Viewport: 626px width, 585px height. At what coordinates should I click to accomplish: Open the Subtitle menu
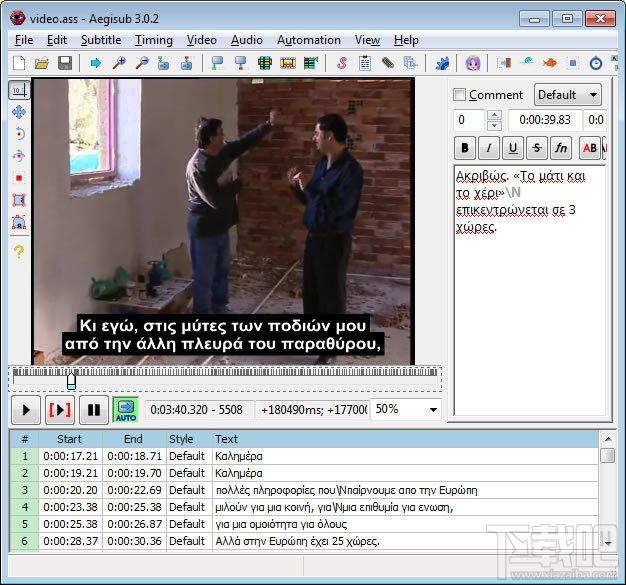coord(101,40)
